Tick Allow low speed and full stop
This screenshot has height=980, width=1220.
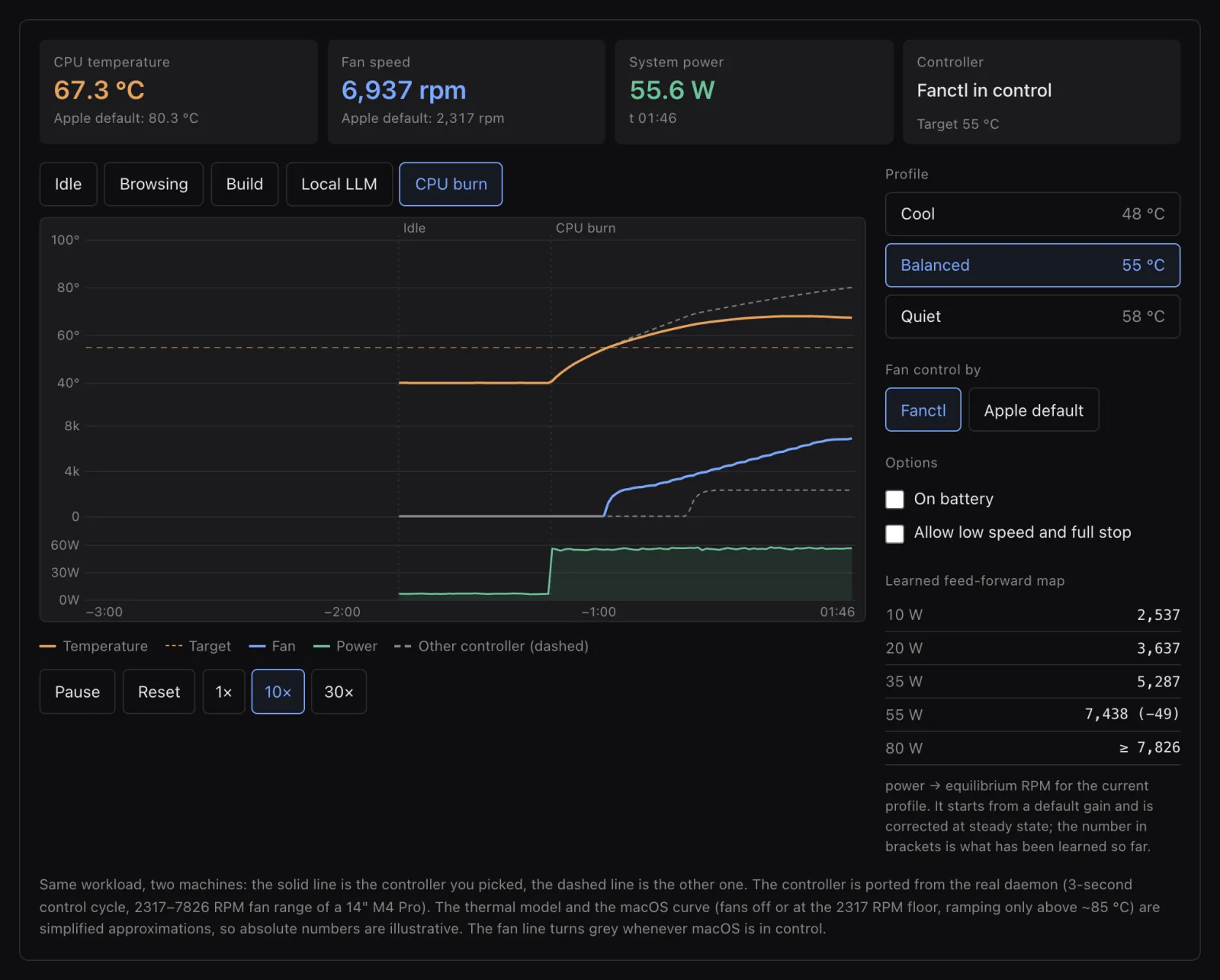point(894,533)
